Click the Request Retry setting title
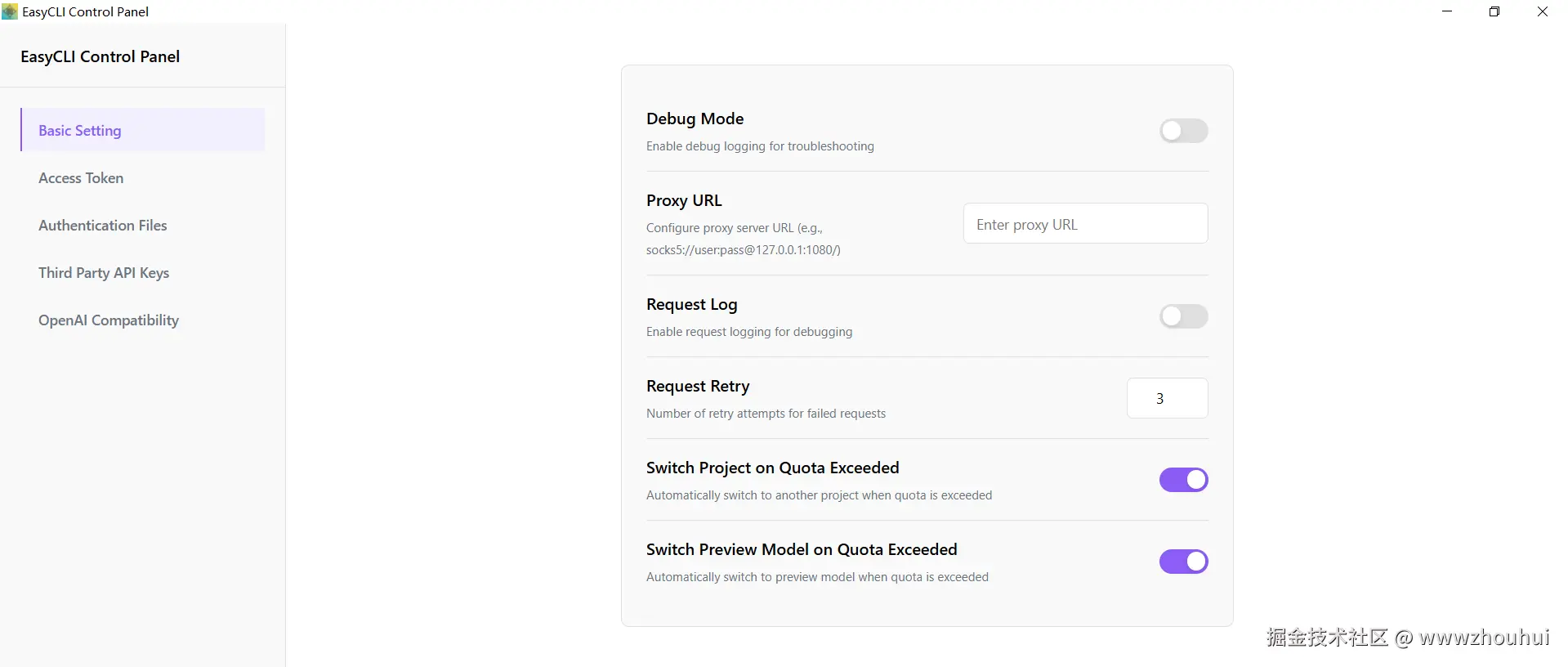This screenshot has height=667, width=1568. tap(698, 386)
